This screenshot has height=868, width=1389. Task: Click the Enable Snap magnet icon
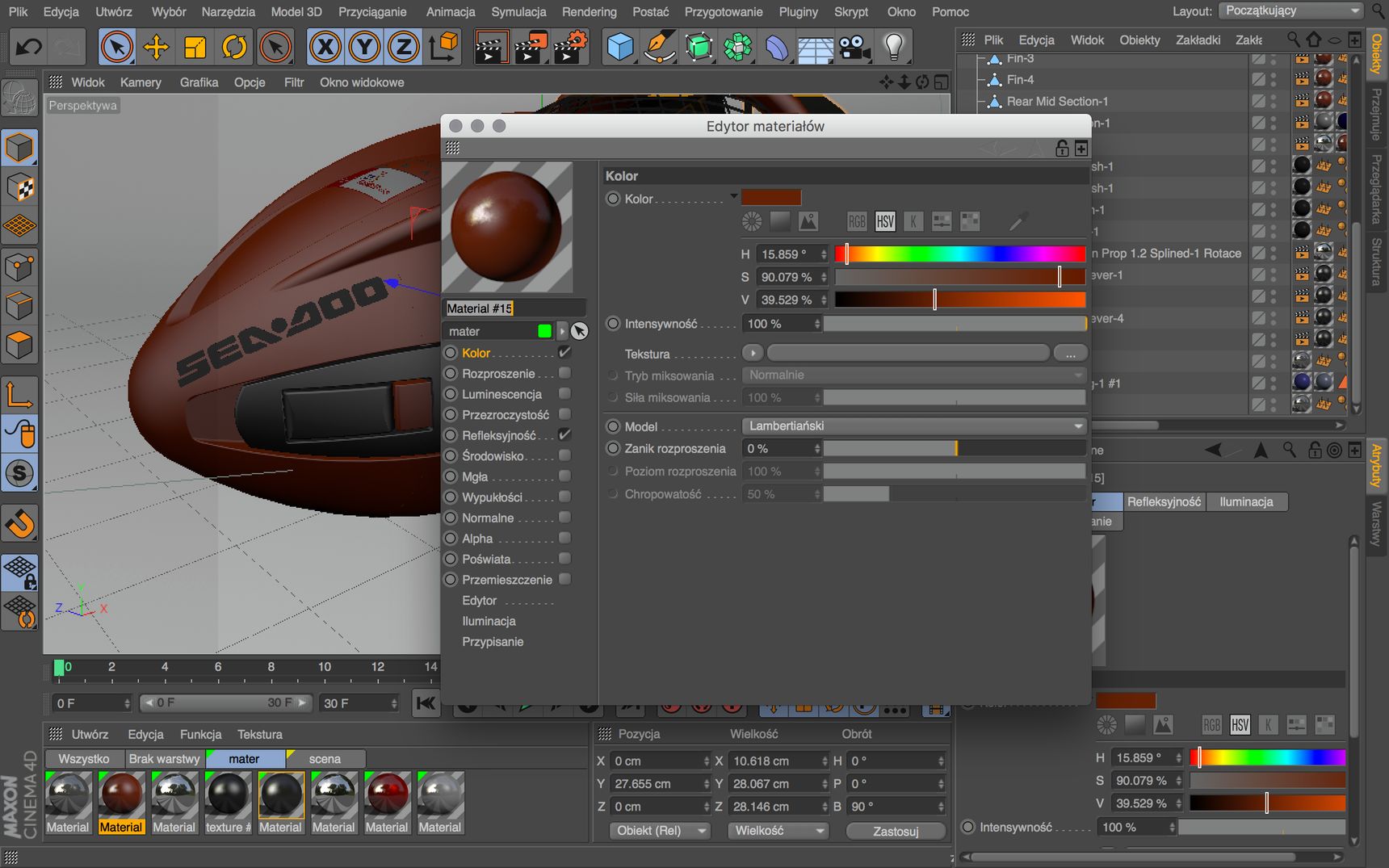[x=20, y=524]
